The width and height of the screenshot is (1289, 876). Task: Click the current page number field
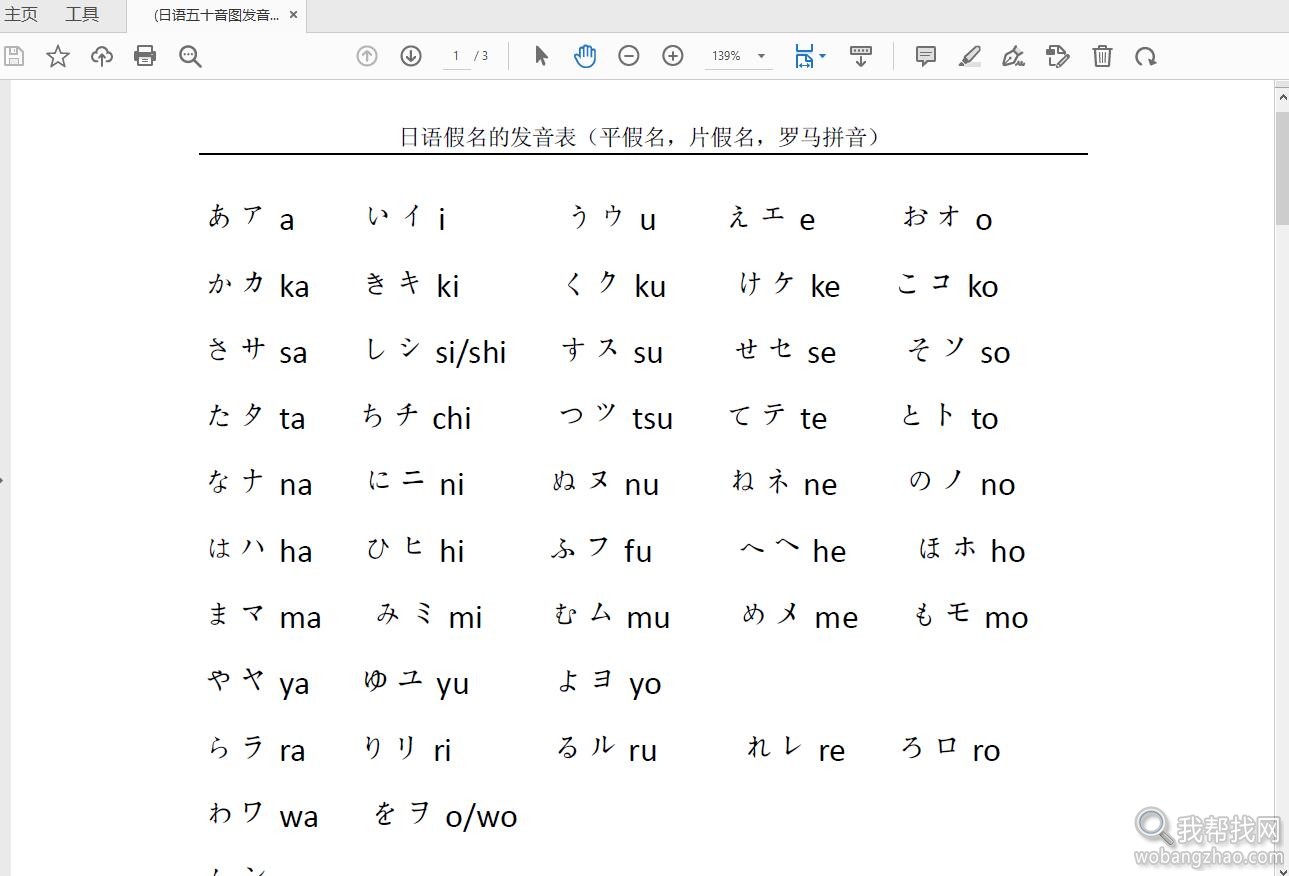(x=456, y=56)
